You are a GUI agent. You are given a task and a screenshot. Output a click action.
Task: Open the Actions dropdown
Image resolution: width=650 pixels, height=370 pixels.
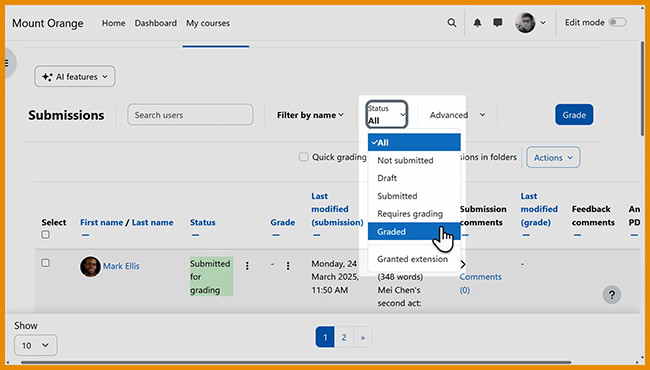553,157
